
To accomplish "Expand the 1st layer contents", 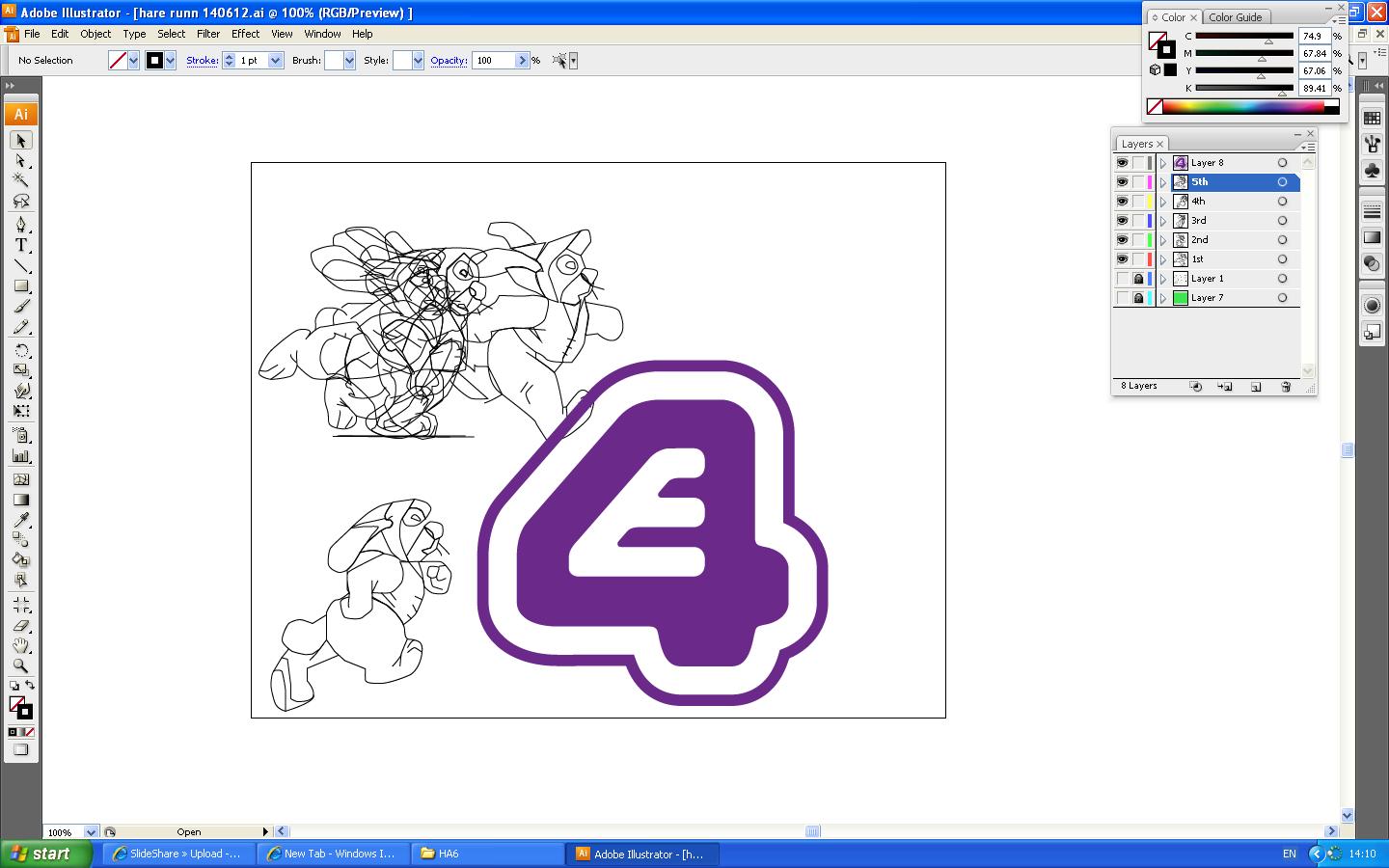I will 1163,259.
